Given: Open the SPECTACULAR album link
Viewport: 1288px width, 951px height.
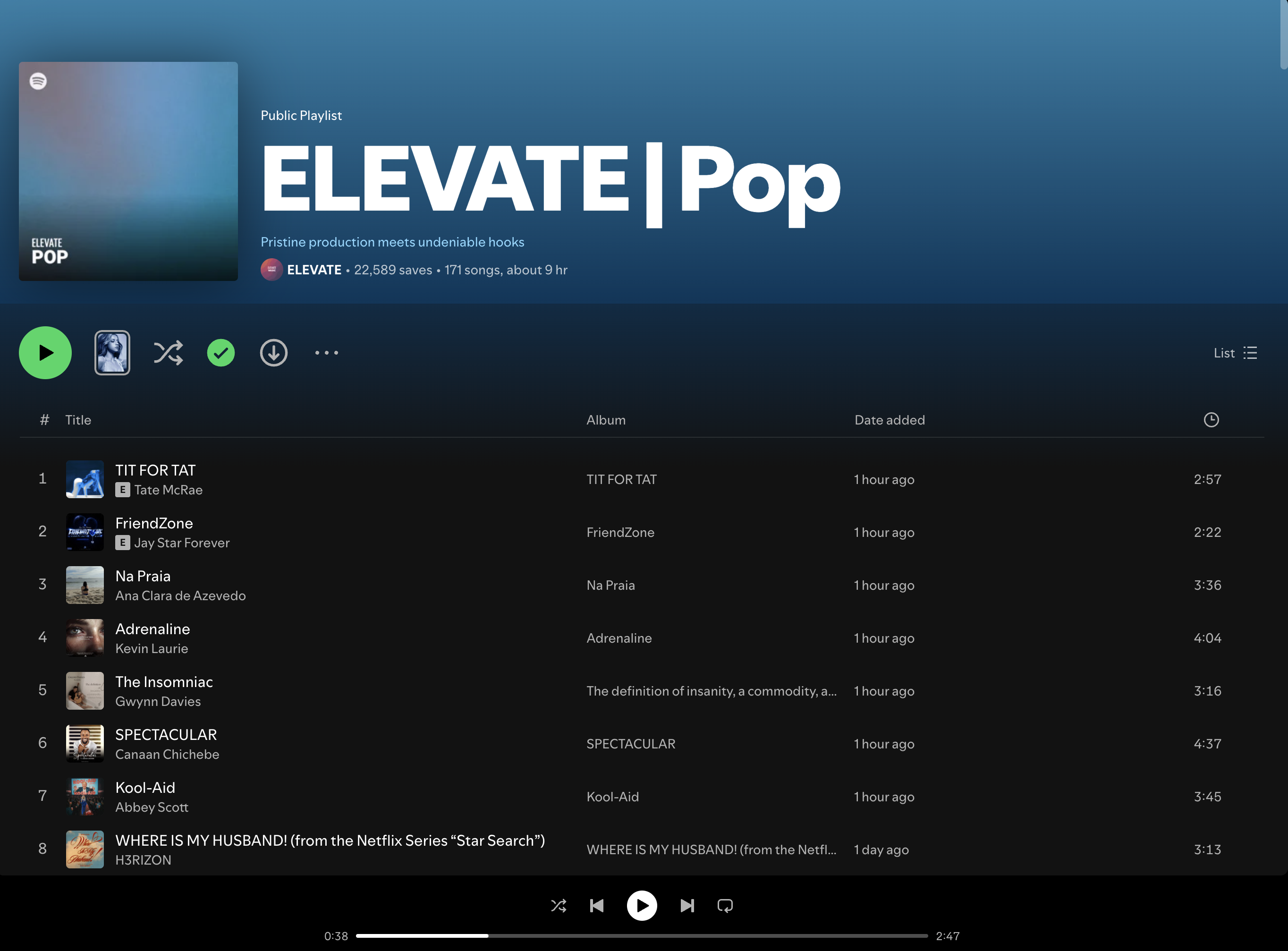Looking at the screenshot, I should pyautogui.click(x=631, y=744).
